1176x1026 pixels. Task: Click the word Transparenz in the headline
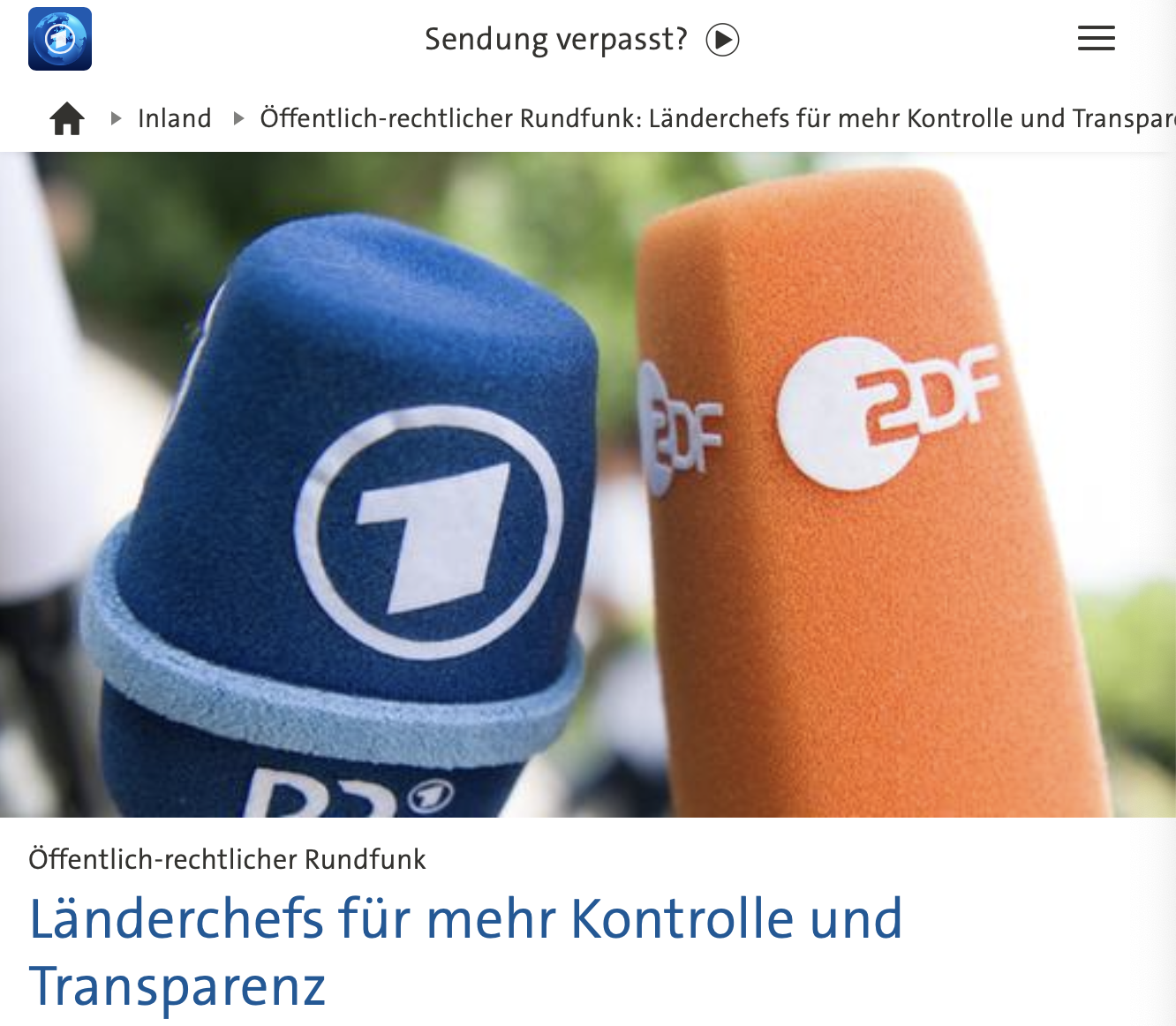(x=177, y=986)
